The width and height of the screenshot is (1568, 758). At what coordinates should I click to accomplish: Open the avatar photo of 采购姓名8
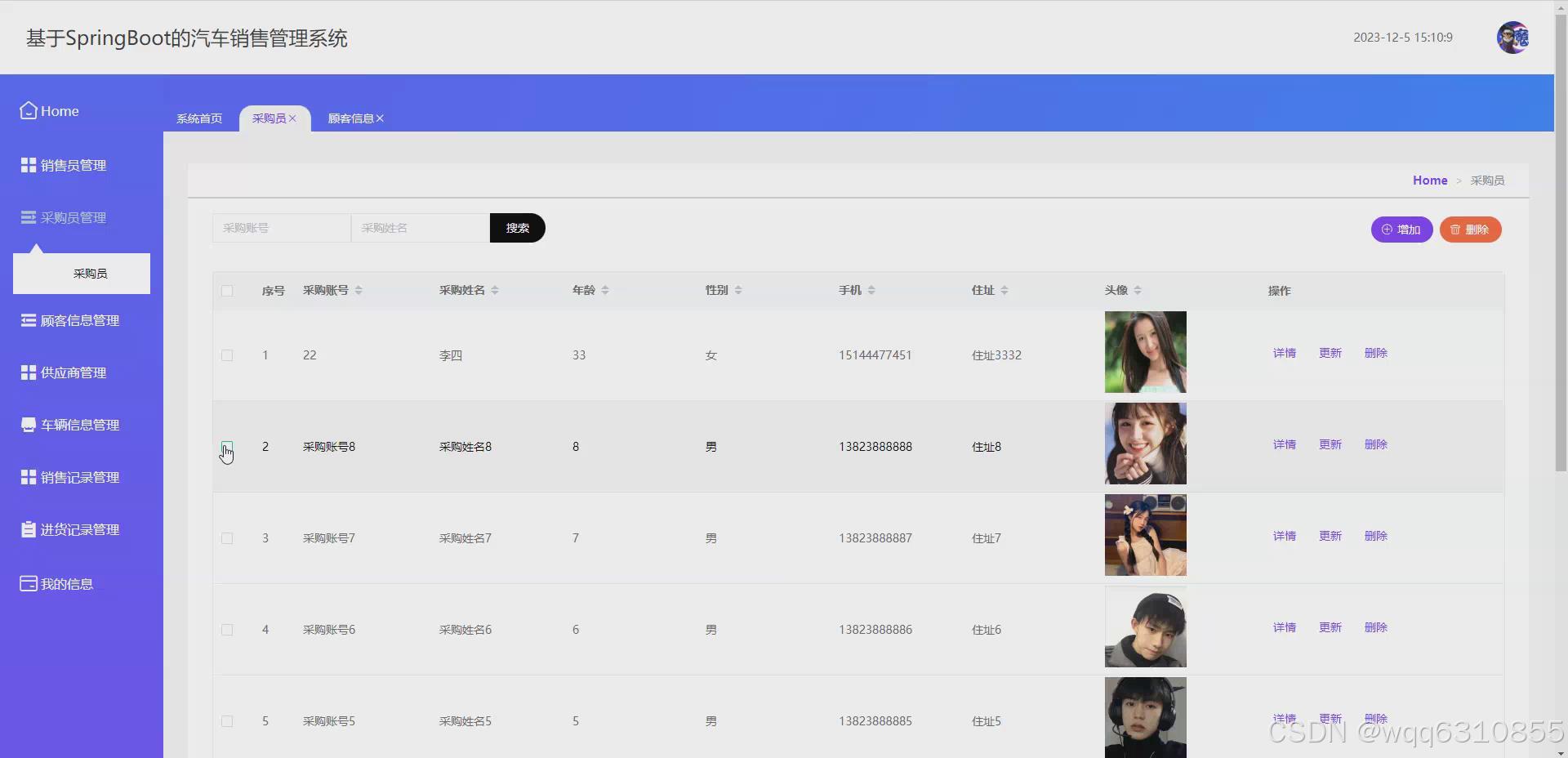coord(1146,444)
